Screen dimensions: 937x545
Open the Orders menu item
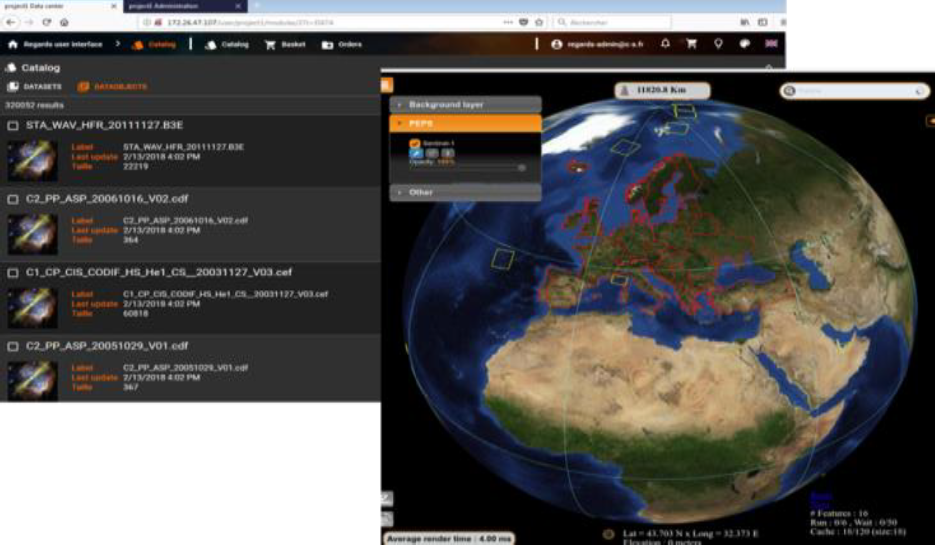tap(342, 44)
